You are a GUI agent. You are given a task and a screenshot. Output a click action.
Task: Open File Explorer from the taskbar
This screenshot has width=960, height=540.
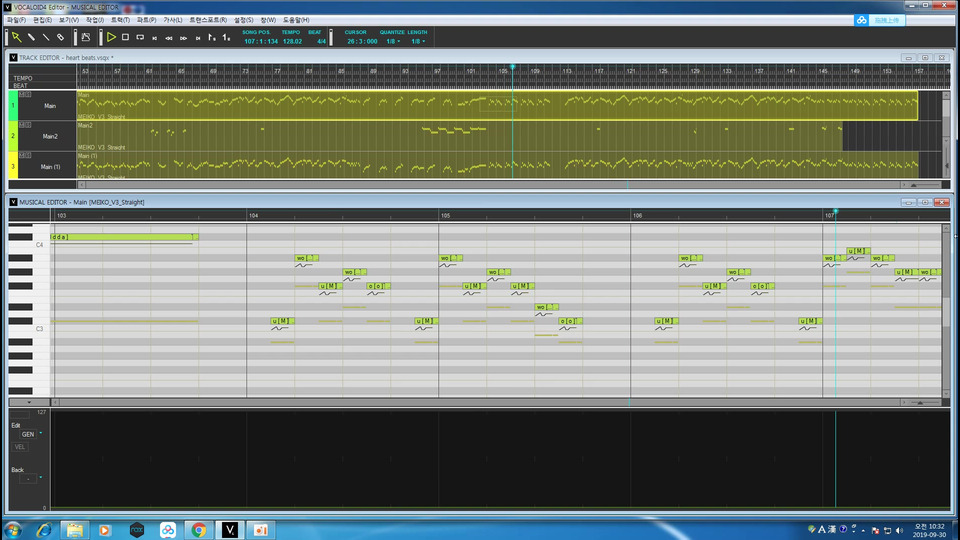[x=75, y=530]
